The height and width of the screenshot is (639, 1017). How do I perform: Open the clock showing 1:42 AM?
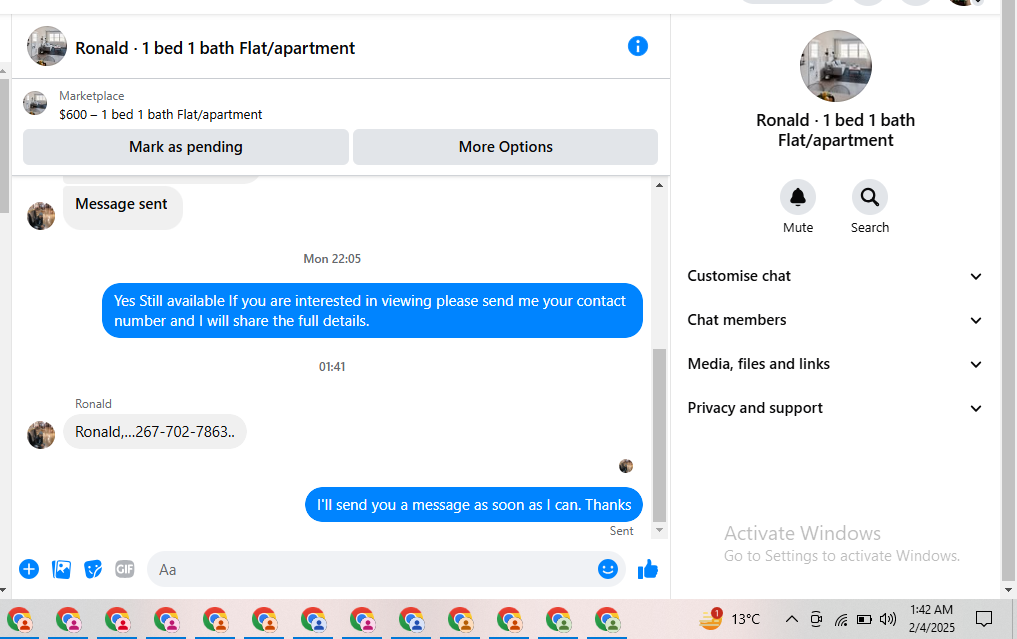tap(931, 618)
